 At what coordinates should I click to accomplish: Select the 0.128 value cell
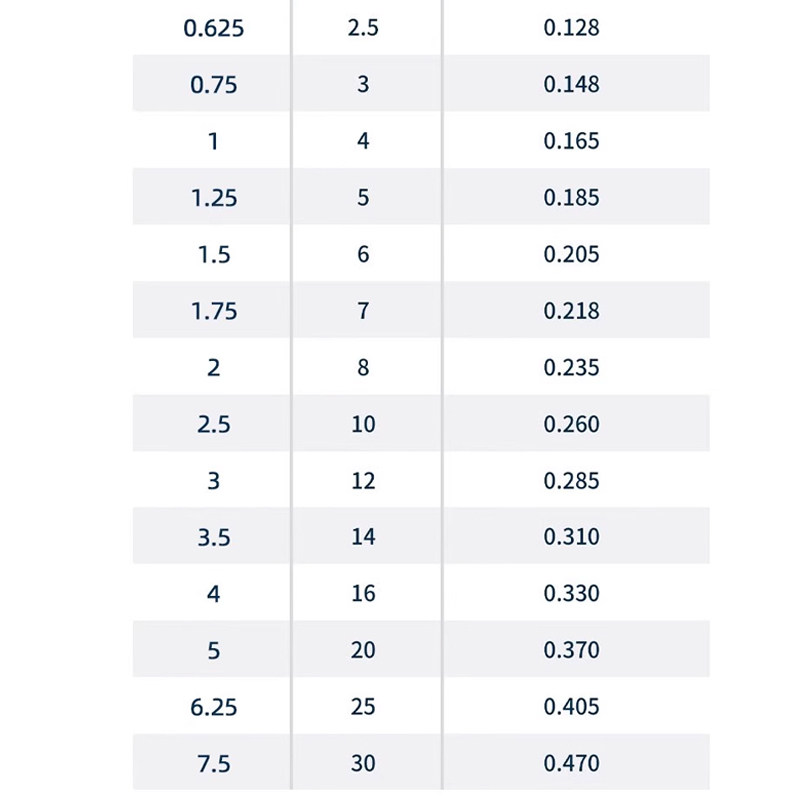pyautogui.click(x=571, y=28)
